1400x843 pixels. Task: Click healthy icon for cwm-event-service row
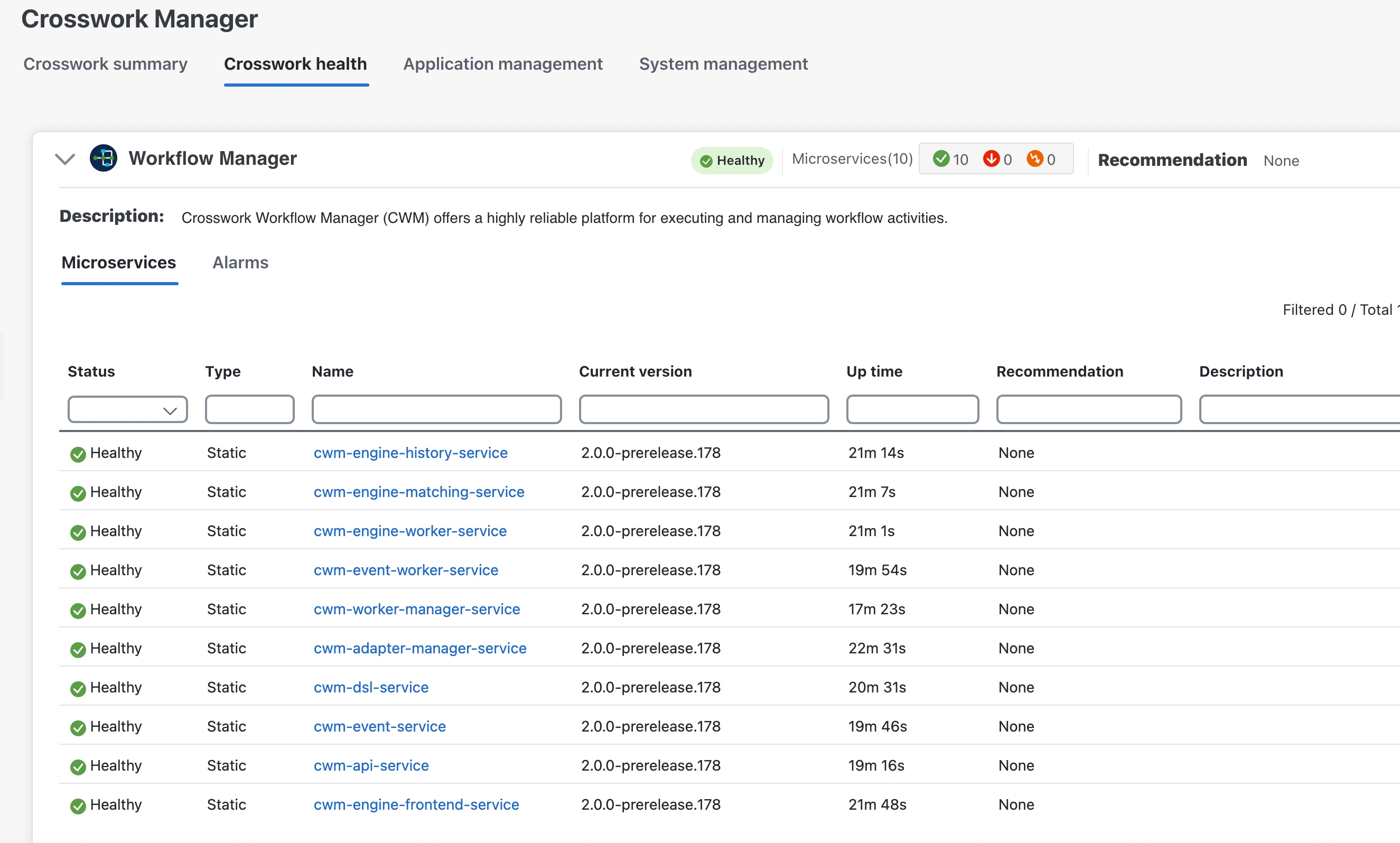click(x=78, y=728)
